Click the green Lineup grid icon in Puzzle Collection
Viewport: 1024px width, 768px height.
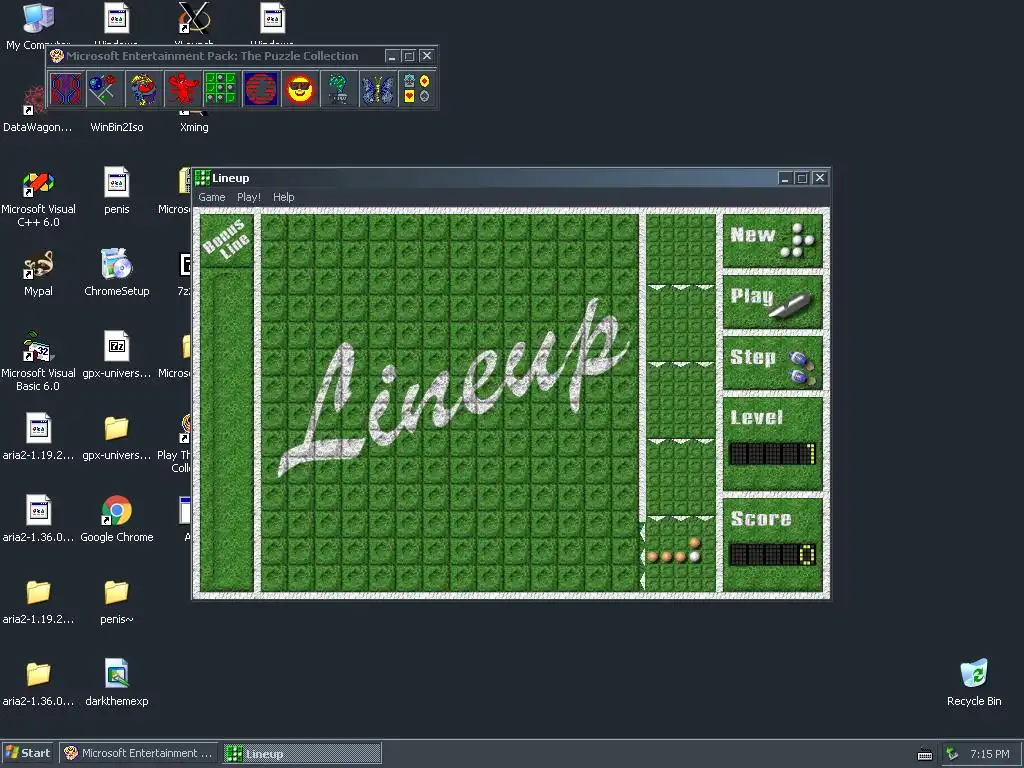point(221,89)
